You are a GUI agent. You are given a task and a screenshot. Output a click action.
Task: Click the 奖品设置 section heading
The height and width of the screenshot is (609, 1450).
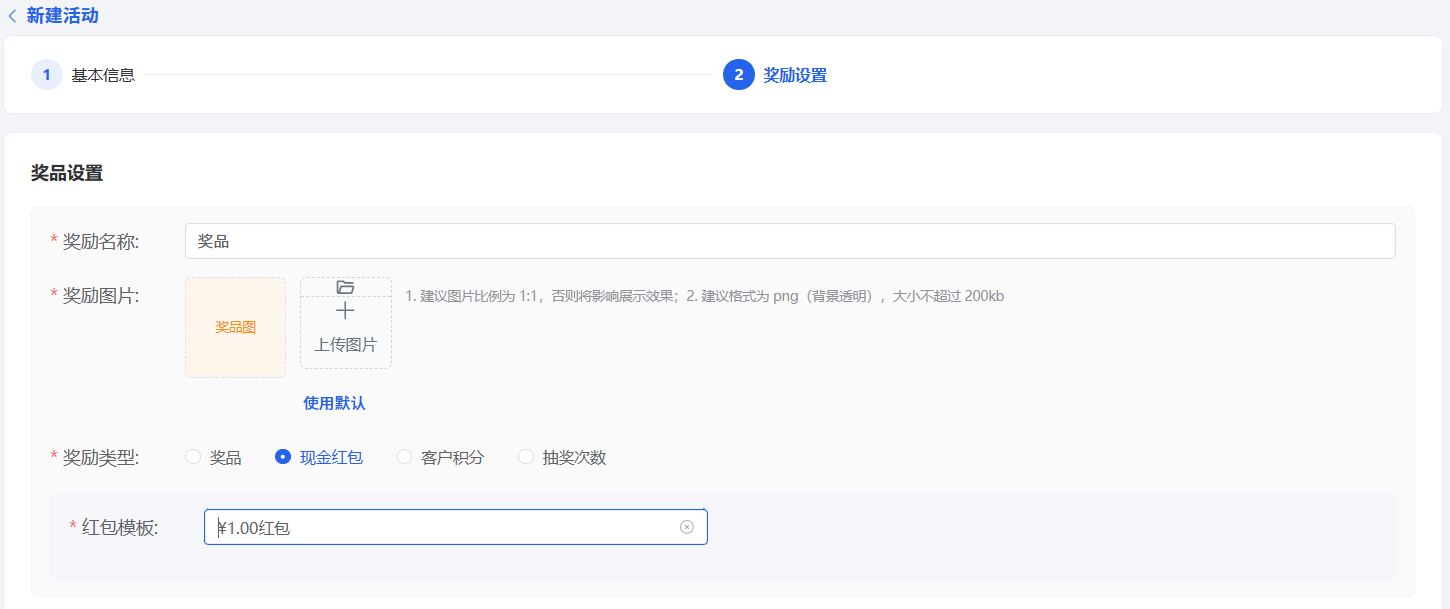pos(67,173)
